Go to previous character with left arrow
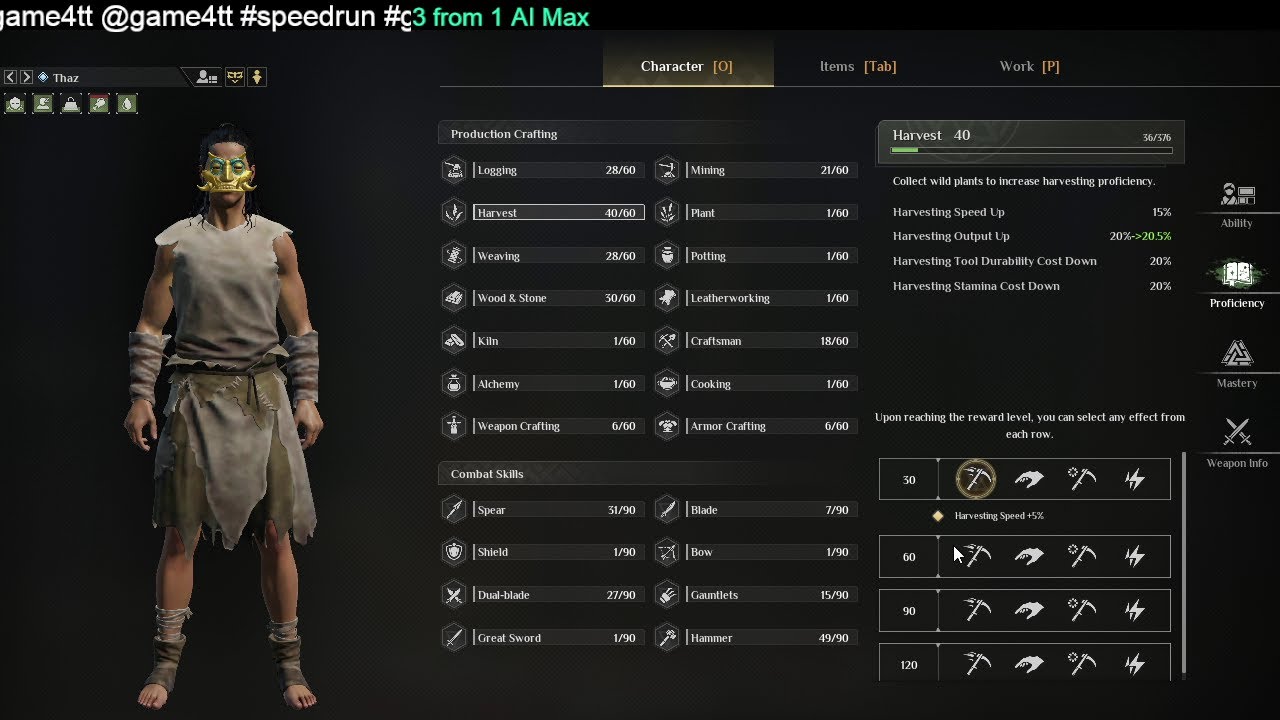Image resolution: width=1280 pixels, height=720 pixels. pyautogui.click(x=9, y=77)
